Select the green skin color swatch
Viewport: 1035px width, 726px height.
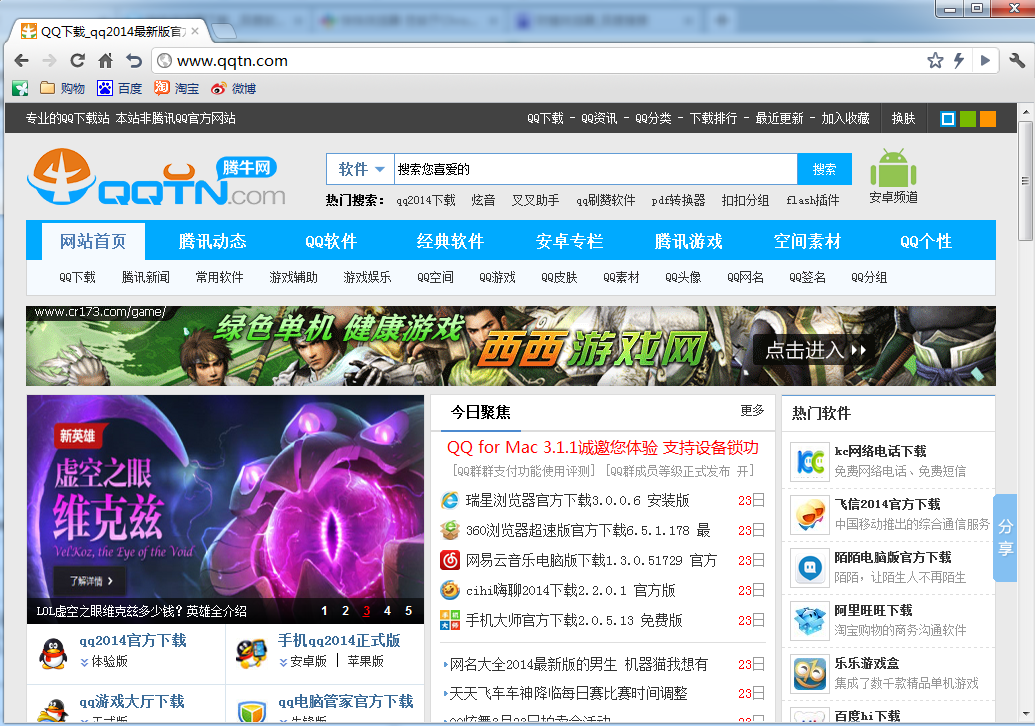coord(968,119)
